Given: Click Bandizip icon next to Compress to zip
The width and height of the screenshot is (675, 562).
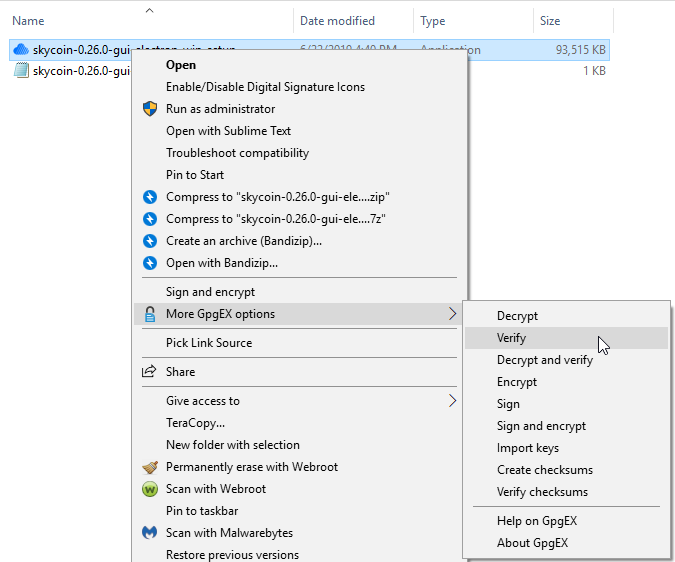Looking at the screenshot, I should pos(150,197).
